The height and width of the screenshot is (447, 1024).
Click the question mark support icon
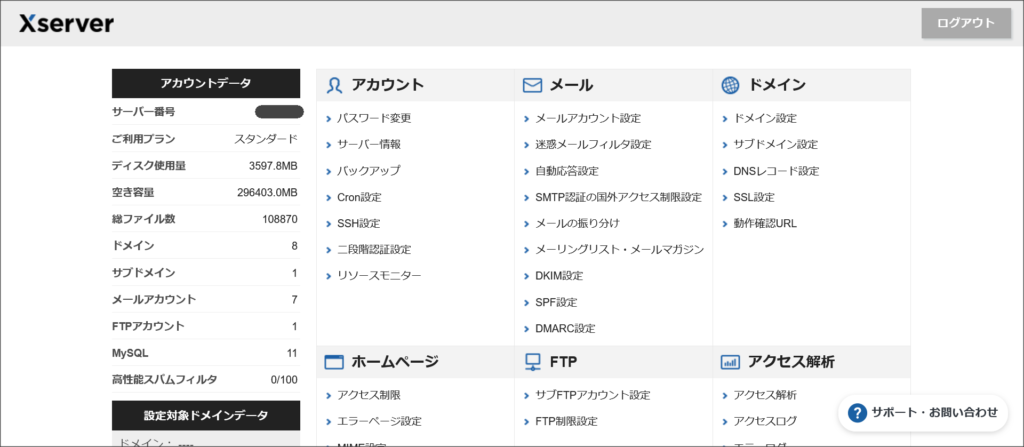click(x=857, y=412)
